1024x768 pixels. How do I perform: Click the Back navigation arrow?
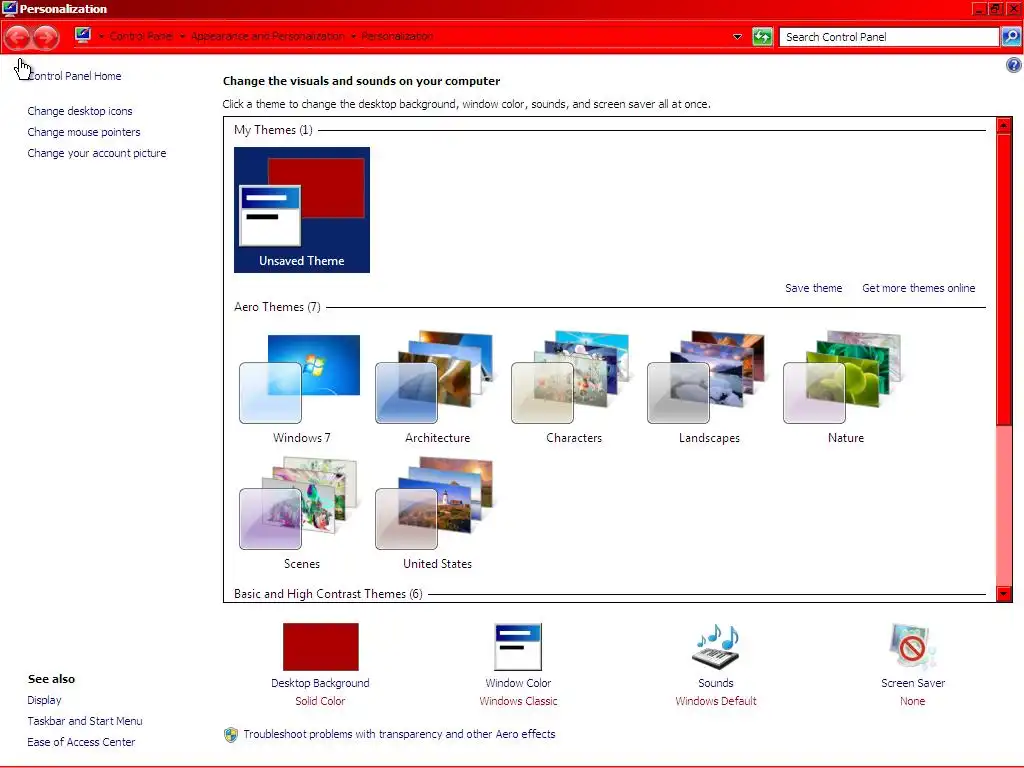click(x=18, y=37)
